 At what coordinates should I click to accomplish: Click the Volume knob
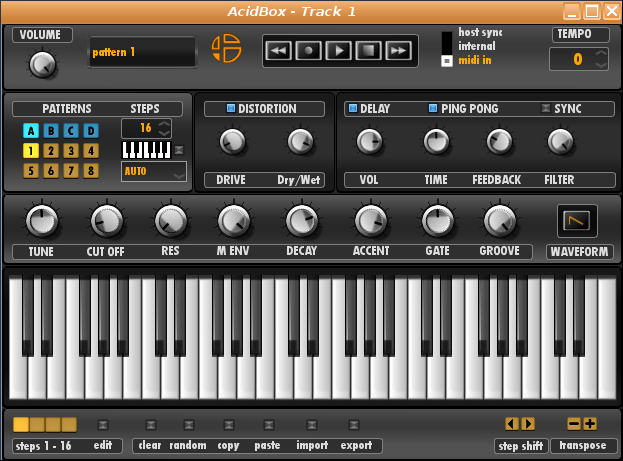42,65
